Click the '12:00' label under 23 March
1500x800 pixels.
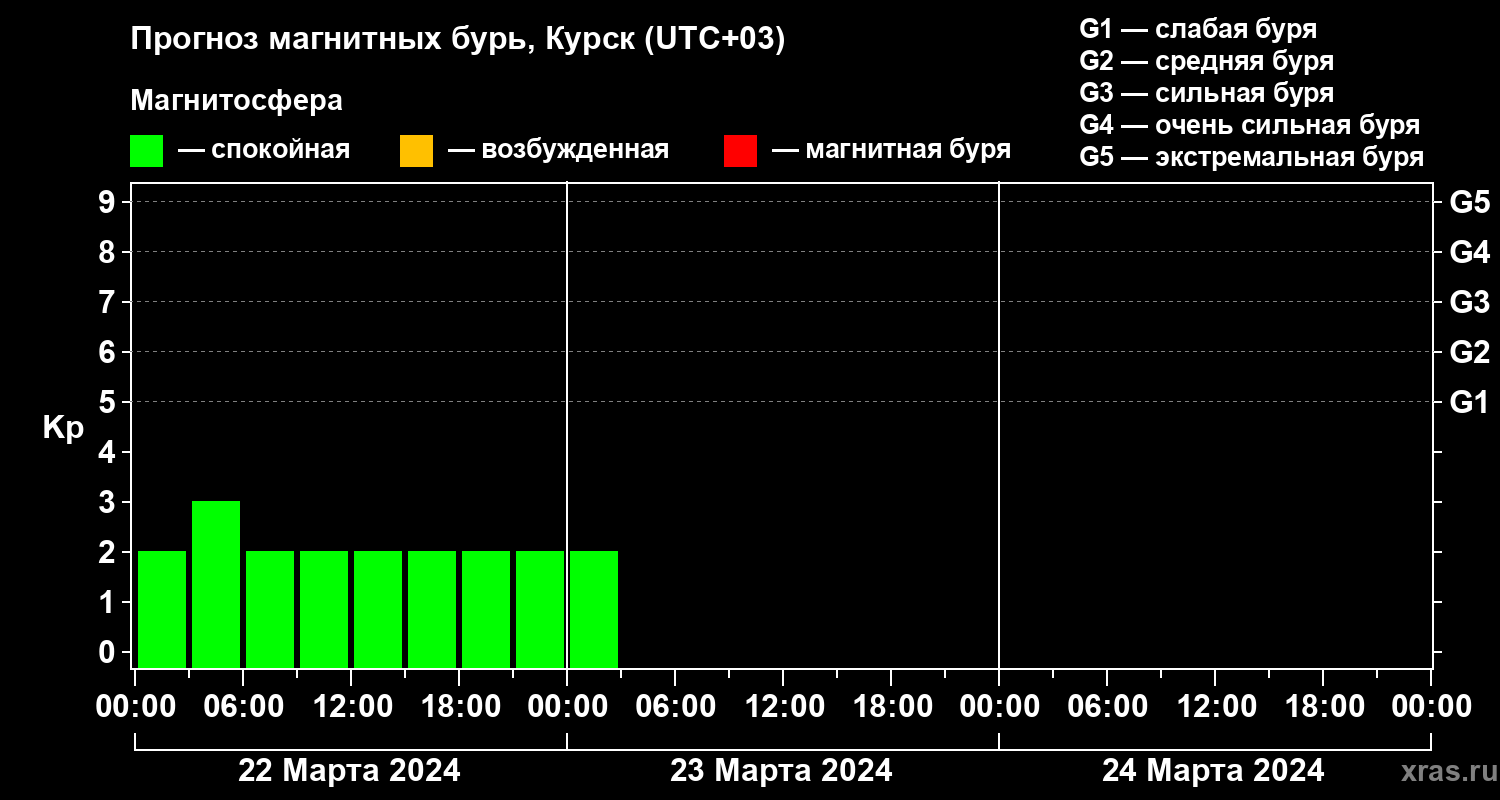783,706
